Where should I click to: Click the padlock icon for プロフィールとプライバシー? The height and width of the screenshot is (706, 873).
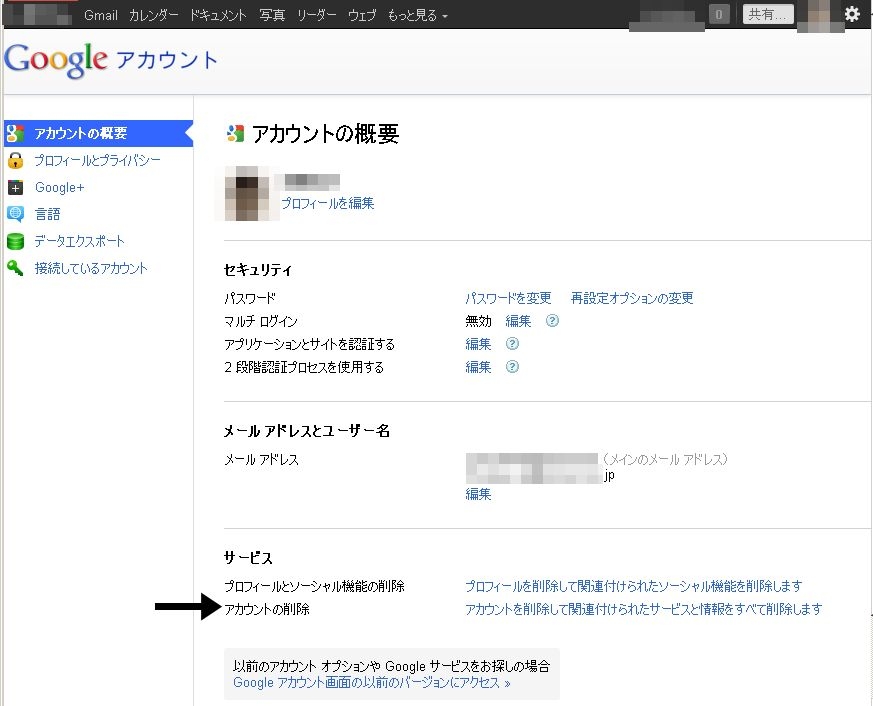[x=15, y=160]
